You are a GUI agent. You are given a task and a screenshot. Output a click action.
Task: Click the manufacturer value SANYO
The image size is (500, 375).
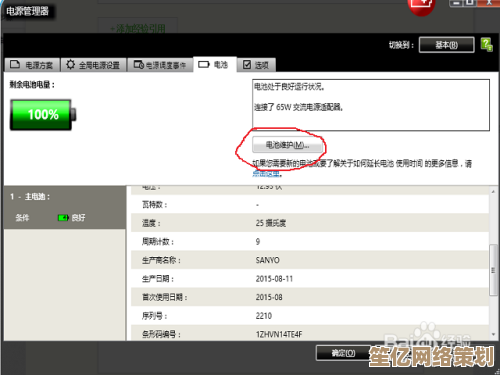(x=267, y=260)
